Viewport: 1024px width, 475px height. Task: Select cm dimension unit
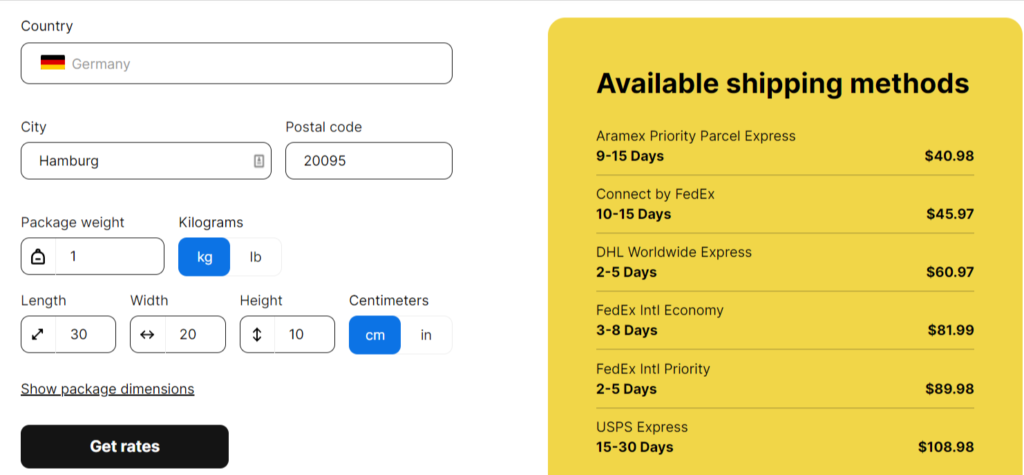(x=375, y=335)
